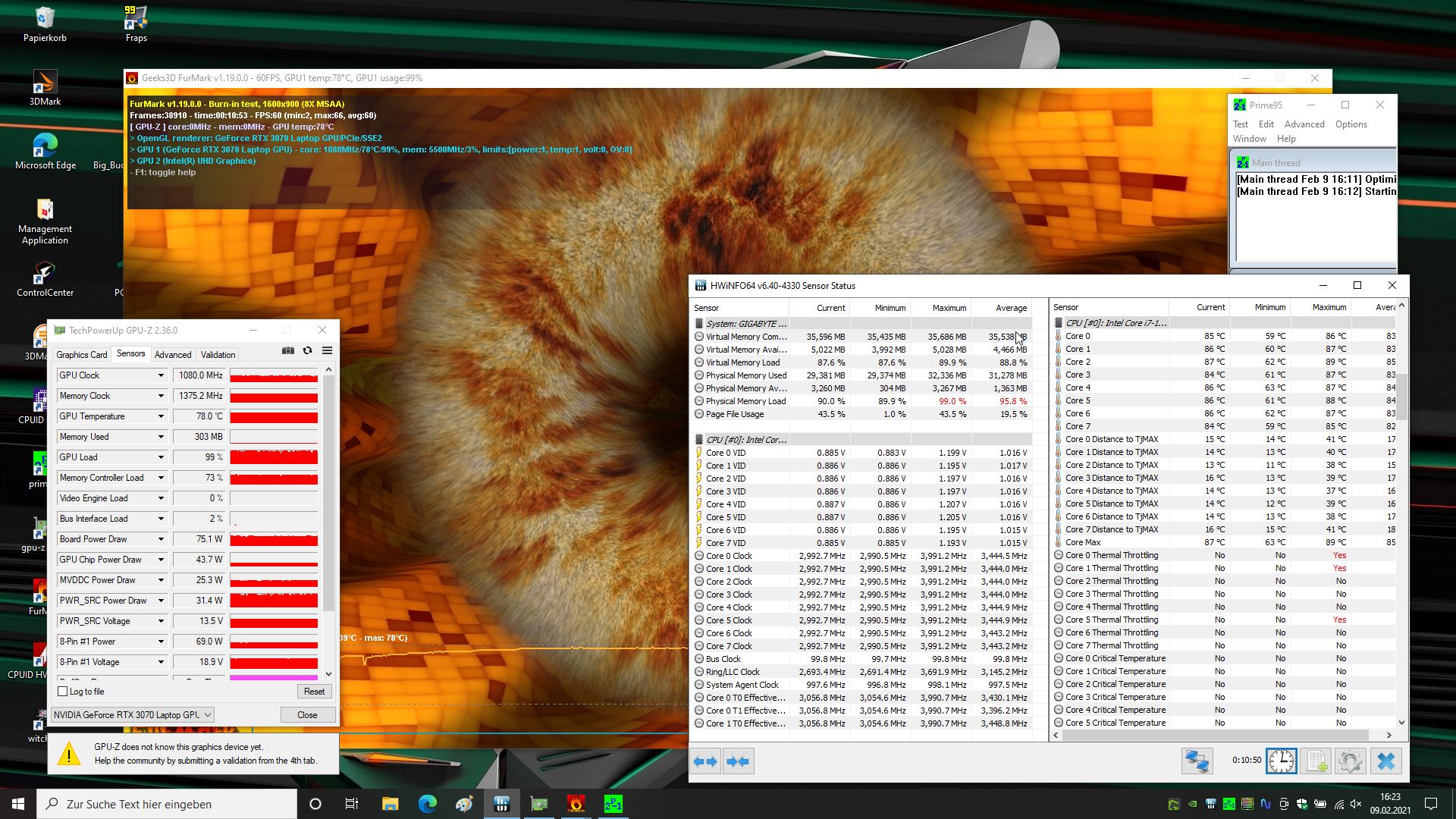Open GPU-Z hamburger menu icon
The width and height of the screenshot is (1456, 819).
(x=327, y=350)
